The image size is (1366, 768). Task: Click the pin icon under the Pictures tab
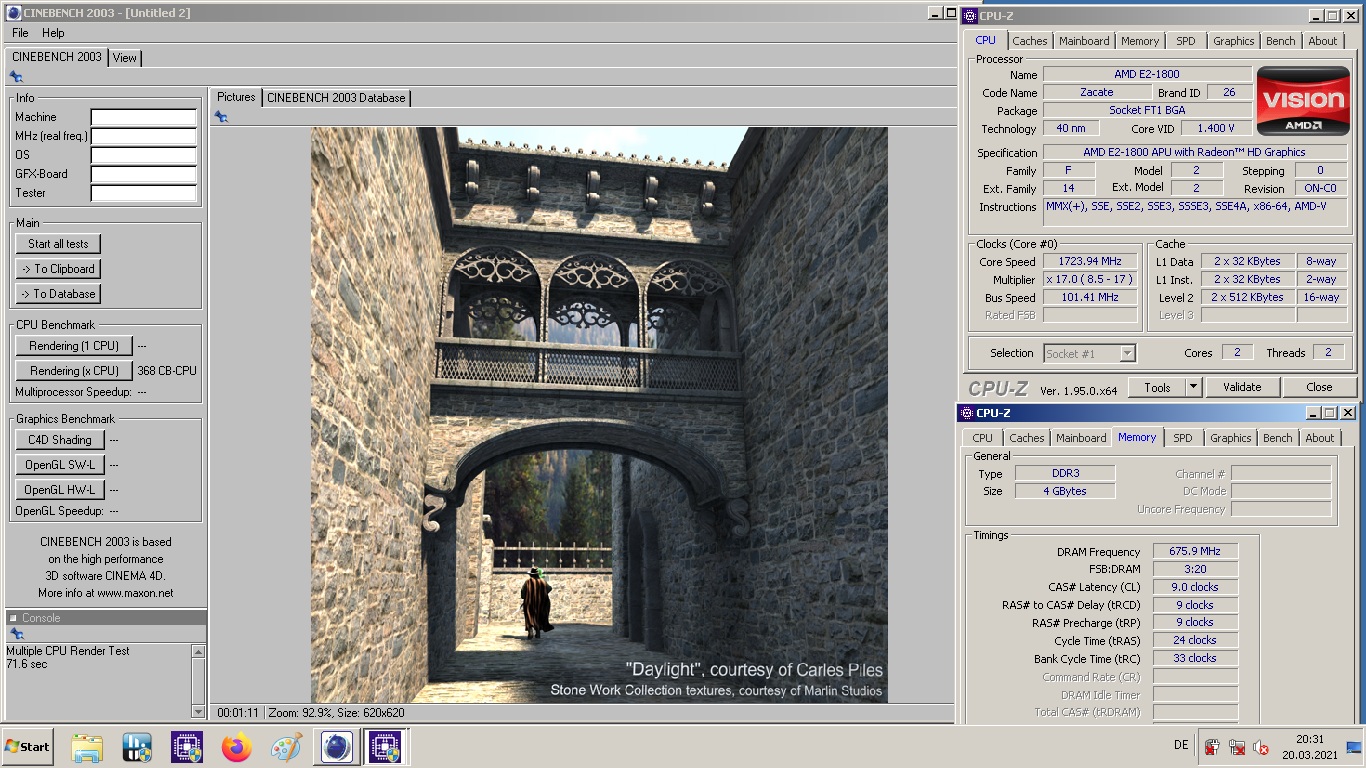click(x=221, y=117)
